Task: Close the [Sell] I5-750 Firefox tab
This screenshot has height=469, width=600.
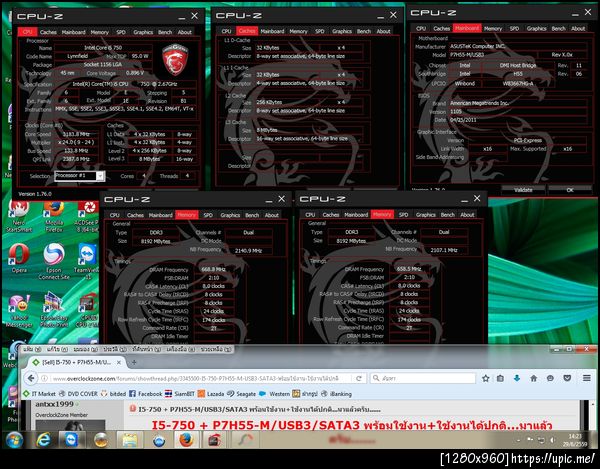Action: point(119,362)
